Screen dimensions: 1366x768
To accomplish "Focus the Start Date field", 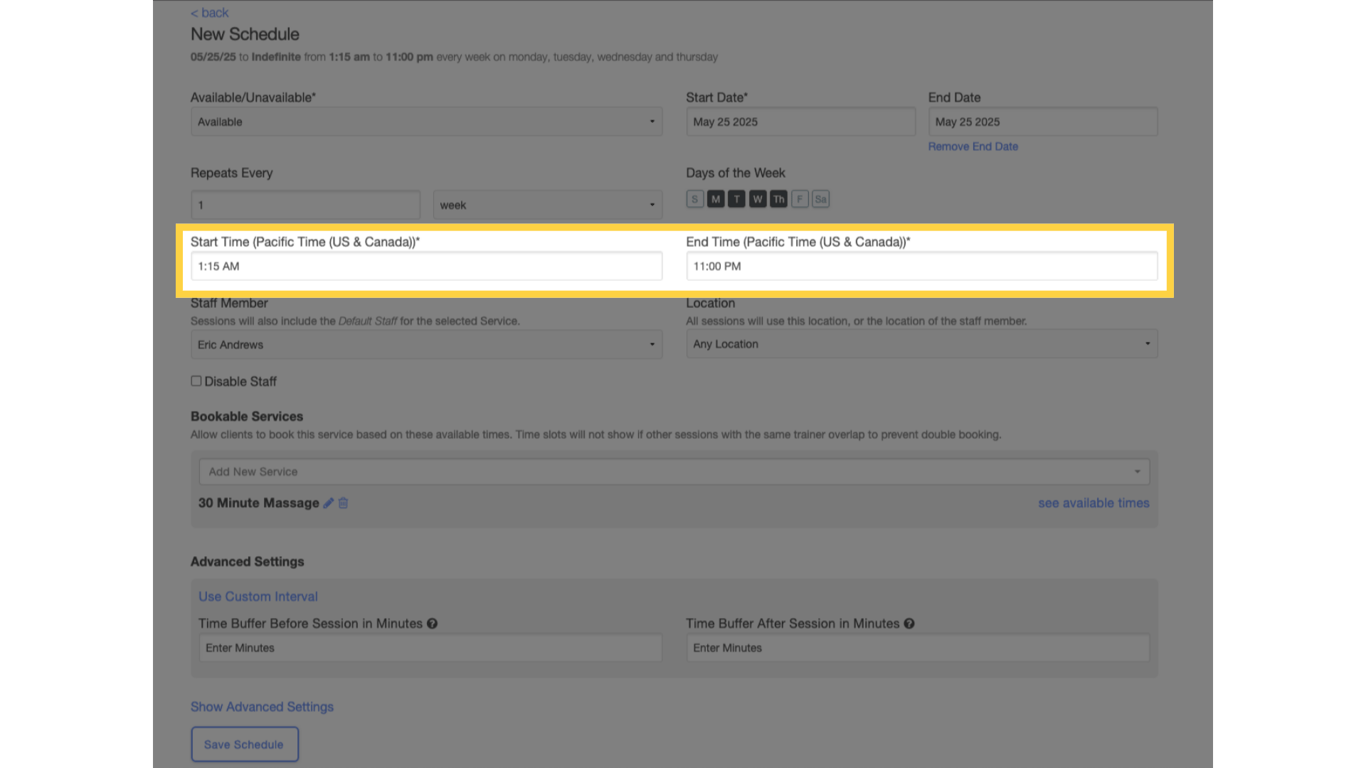I will tap(801, 122).
